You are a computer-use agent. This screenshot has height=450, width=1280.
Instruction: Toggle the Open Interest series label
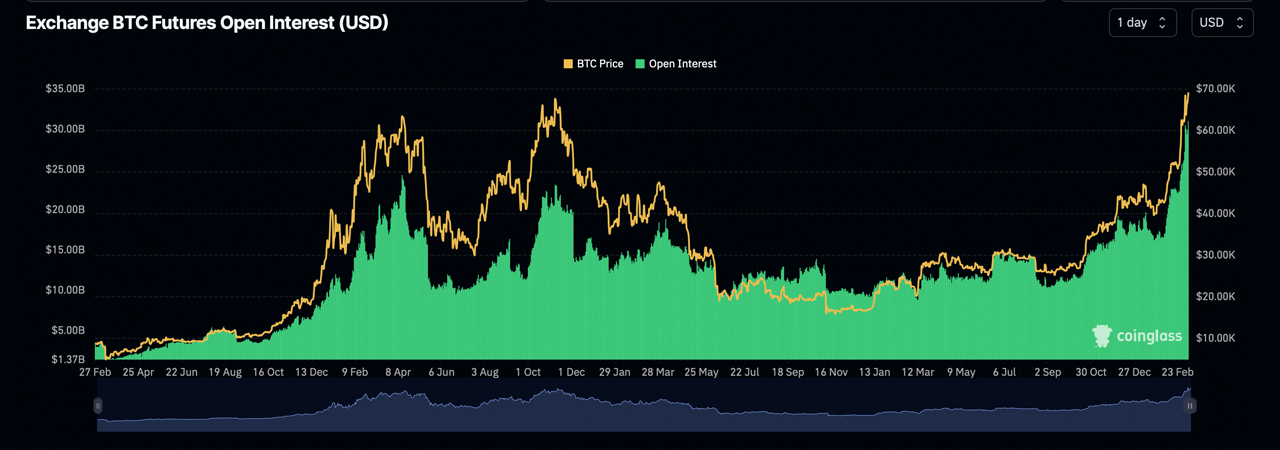tap(682, 64)
